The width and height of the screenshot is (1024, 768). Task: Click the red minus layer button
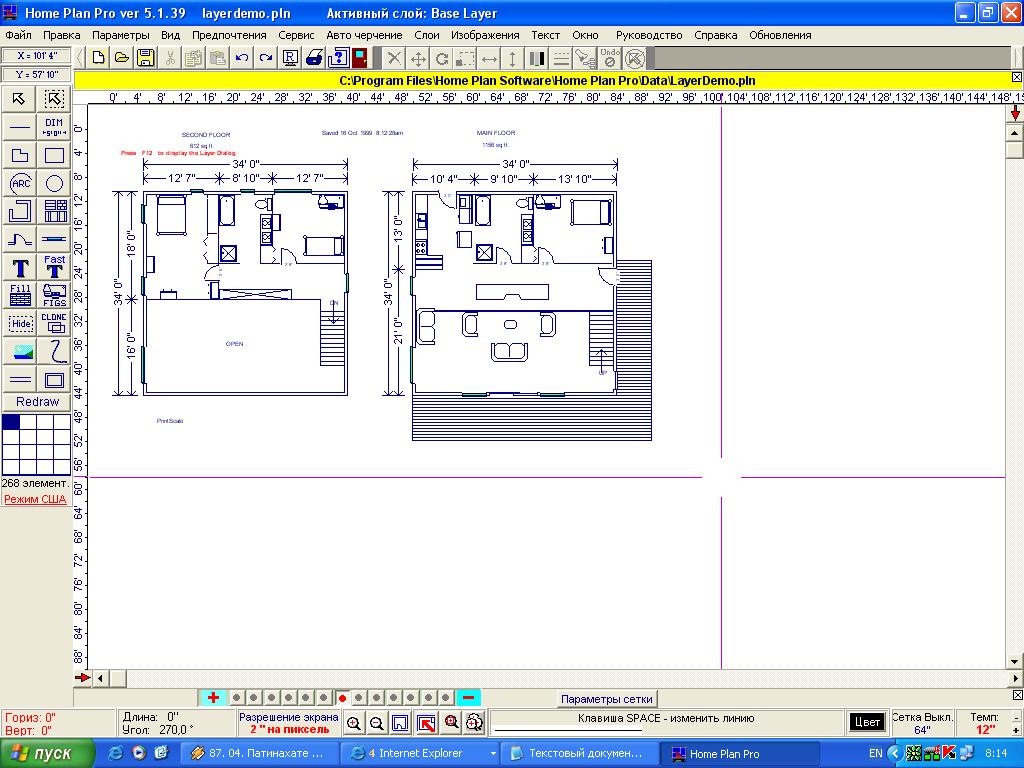pyautogui.click(x=468, y=697)
